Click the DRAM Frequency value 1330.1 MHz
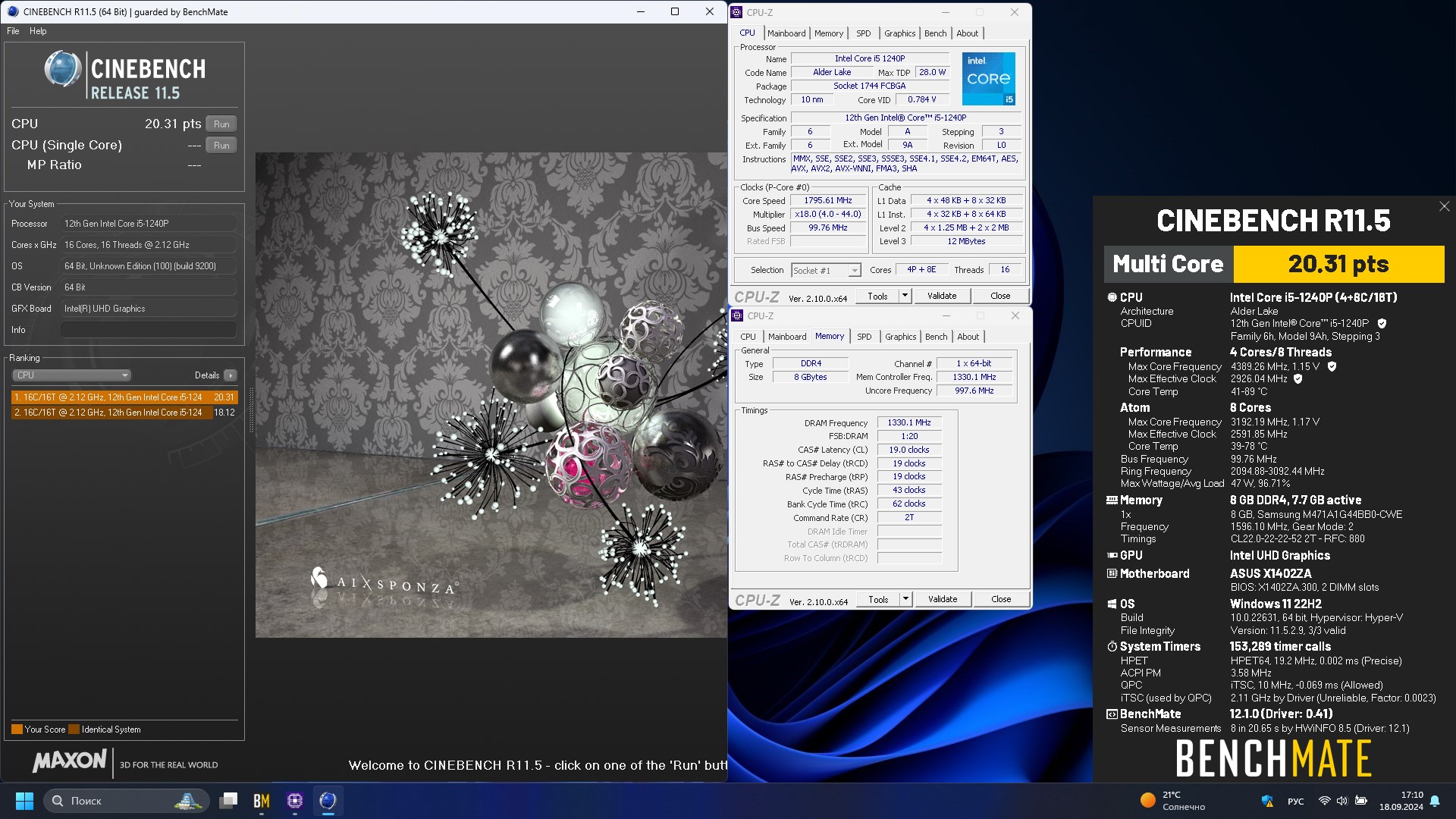 pyautogui.click(x=909, y=423)
